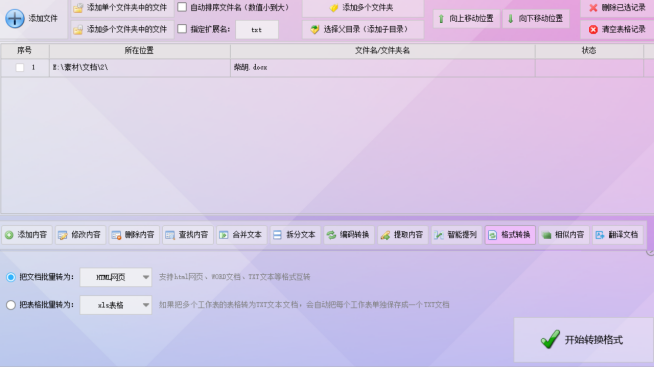This screenshot has height=367, width=654.
Task: Tick the 指定扩展名 checkbox
Action: (x=182, y=29)
